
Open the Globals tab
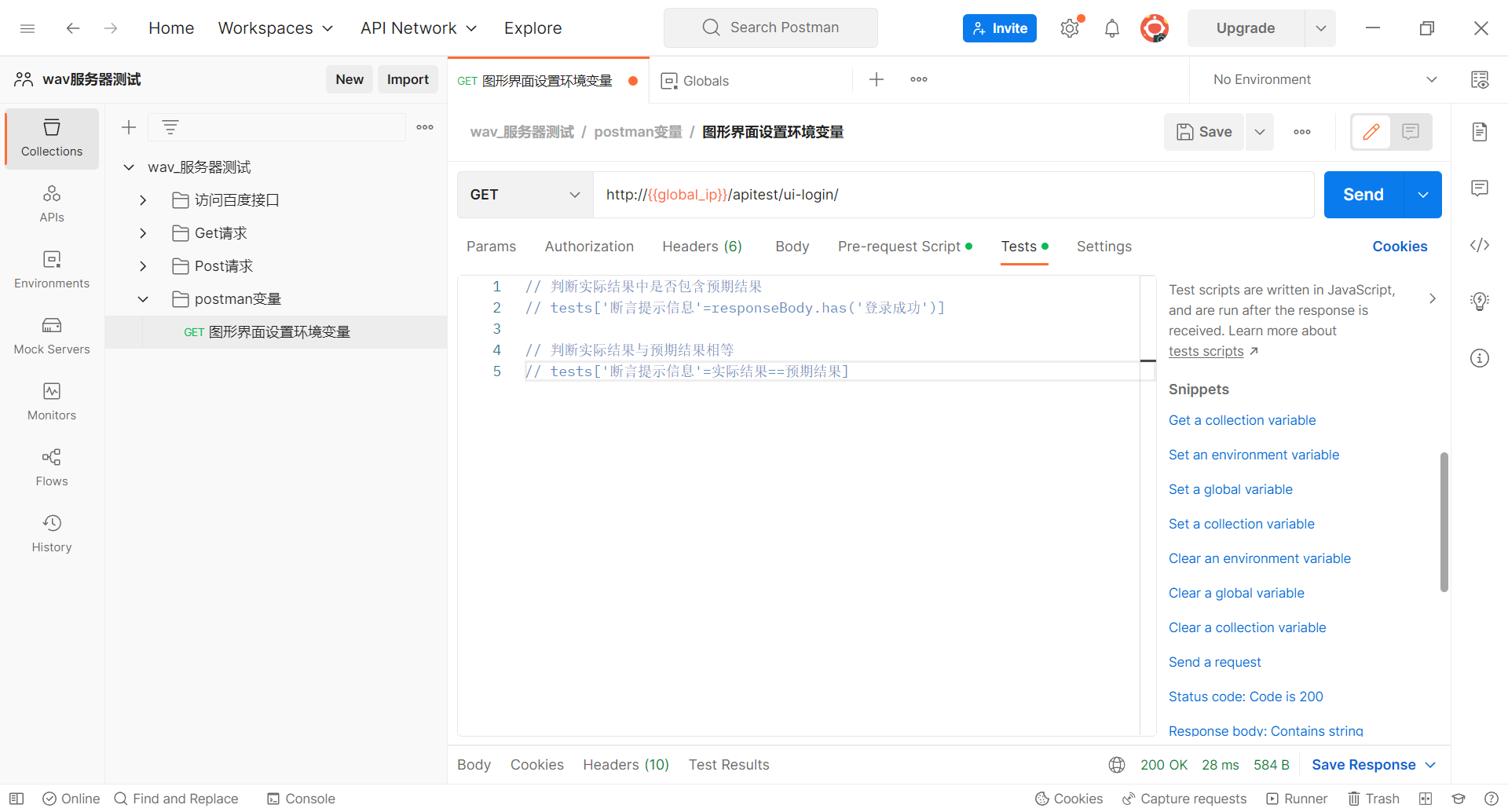pos(706,81)
